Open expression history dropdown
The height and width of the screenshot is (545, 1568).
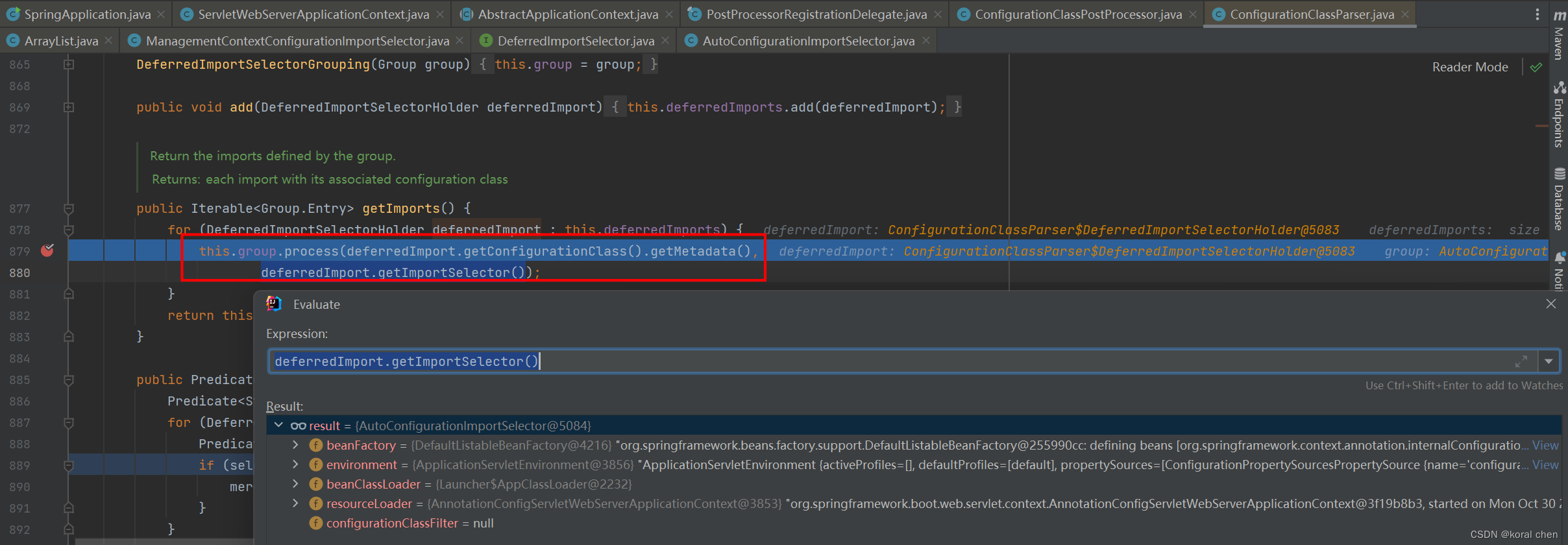pos(1549,361)
